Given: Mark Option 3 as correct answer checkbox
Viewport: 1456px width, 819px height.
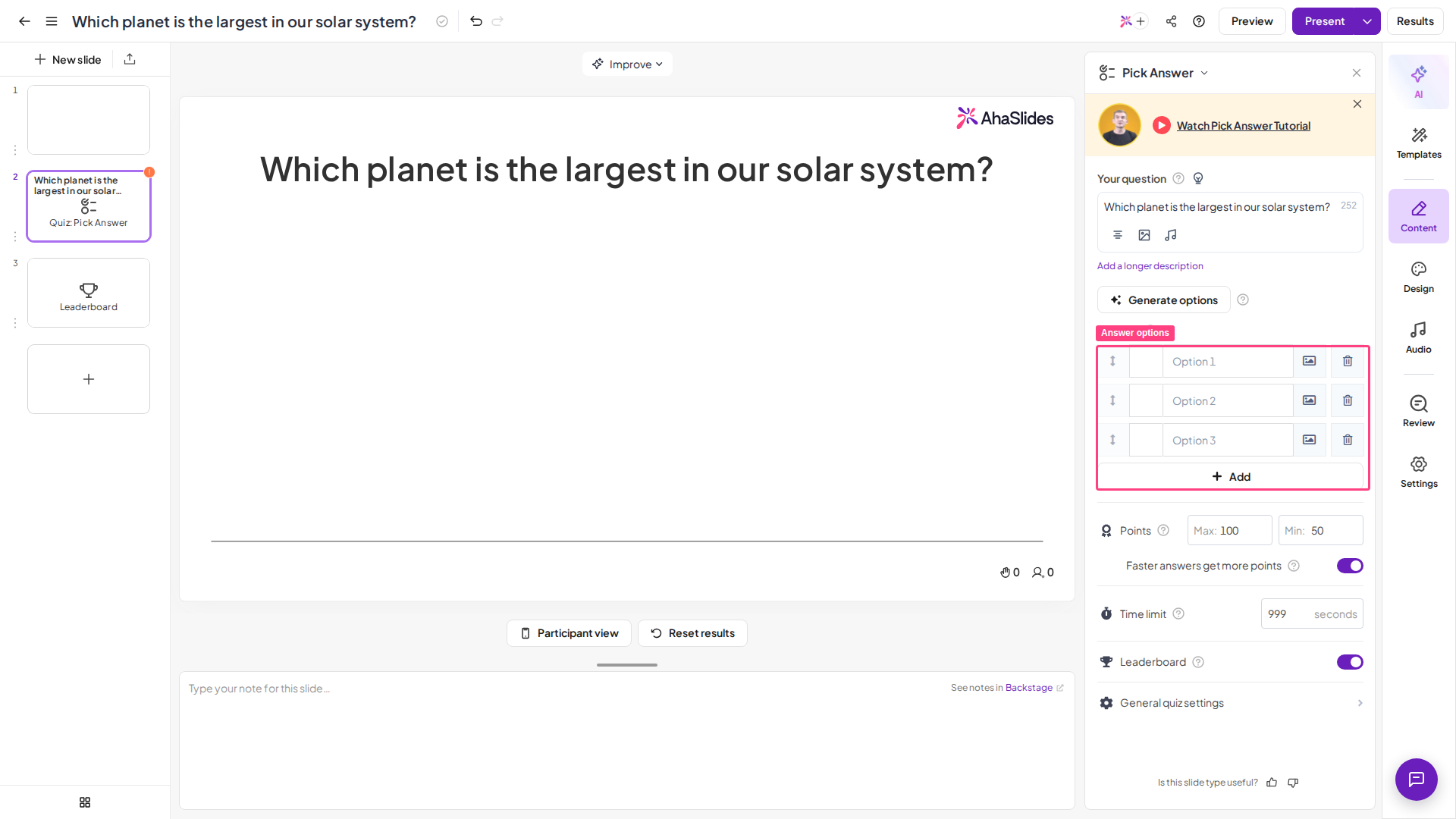Looking at the screenshot, I should coord(1146,440).
